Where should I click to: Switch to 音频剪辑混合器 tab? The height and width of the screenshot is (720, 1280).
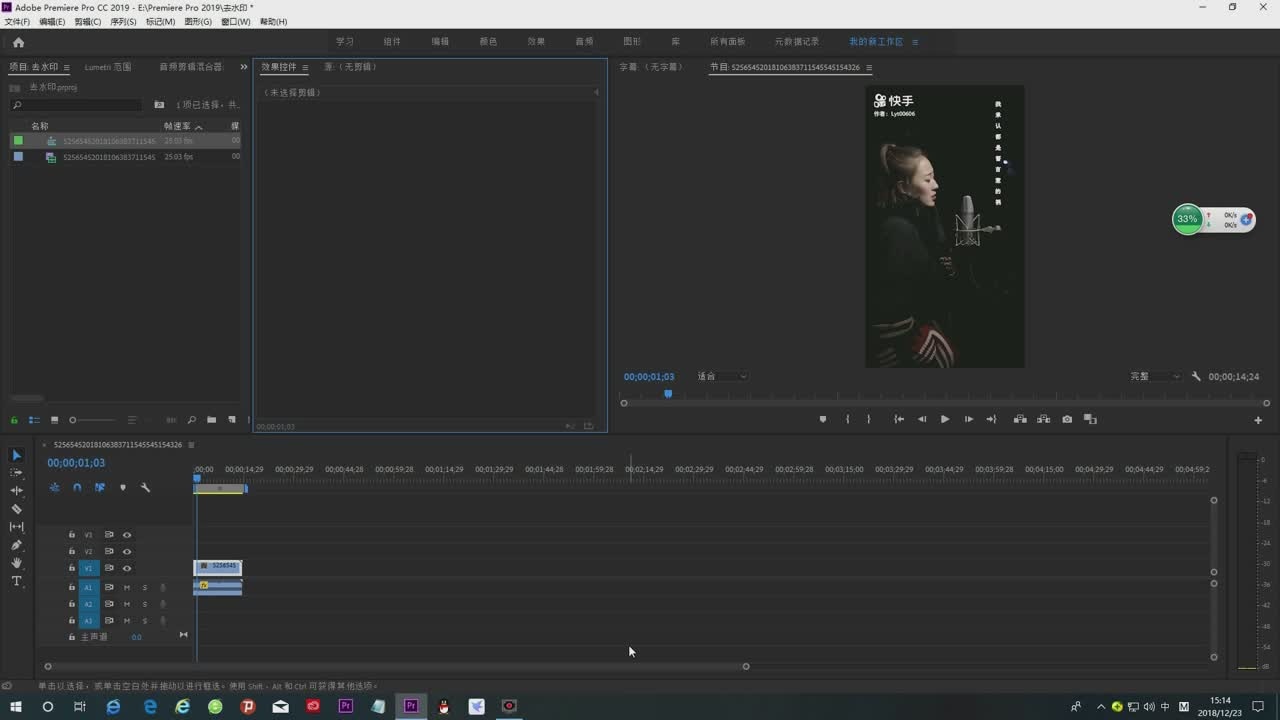(191, 67)
